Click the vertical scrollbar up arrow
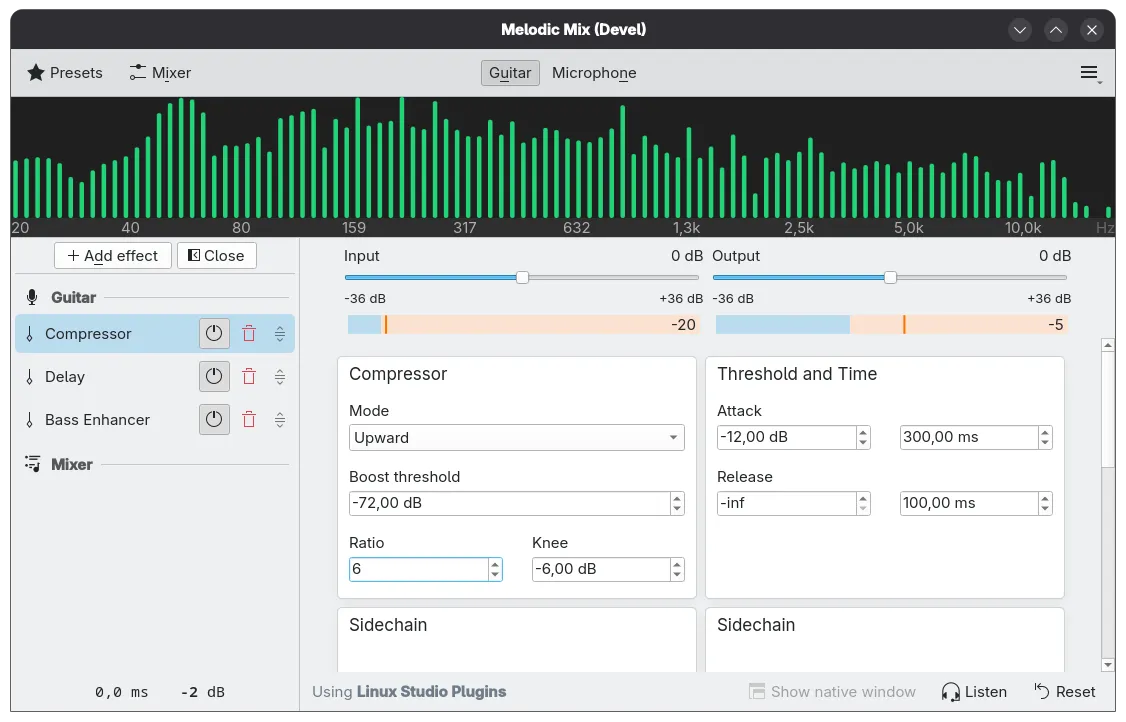This screenshot has width=1126, height=722. [1108, 346]
